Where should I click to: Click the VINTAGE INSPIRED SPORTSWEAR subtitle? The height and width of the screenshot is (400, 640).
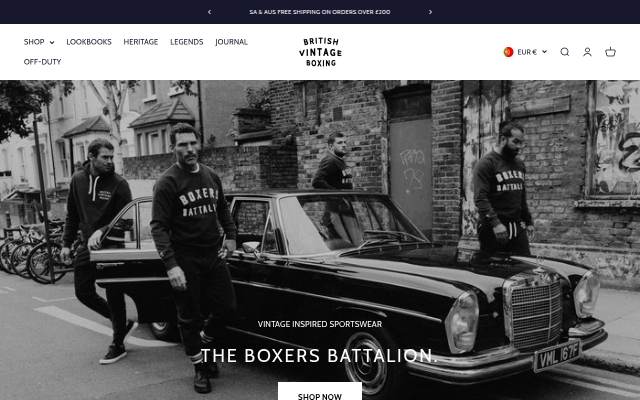[320, 324]
